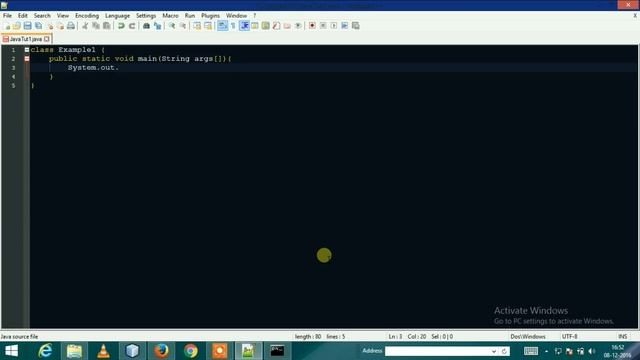Switch to the command prompt taskbar window
Screen dimensions: 640x360
click(x=278, y=351)
